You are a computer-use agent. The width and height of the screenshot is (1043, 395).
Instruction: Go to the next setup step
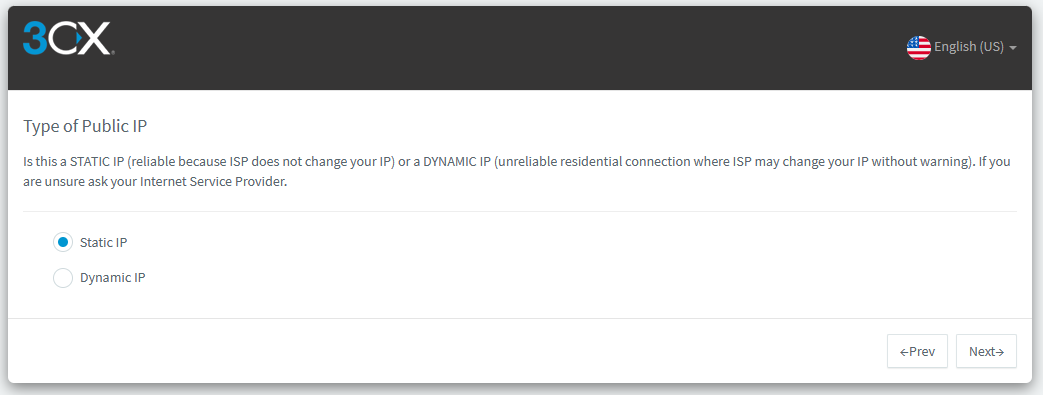[x=986, y=351]
